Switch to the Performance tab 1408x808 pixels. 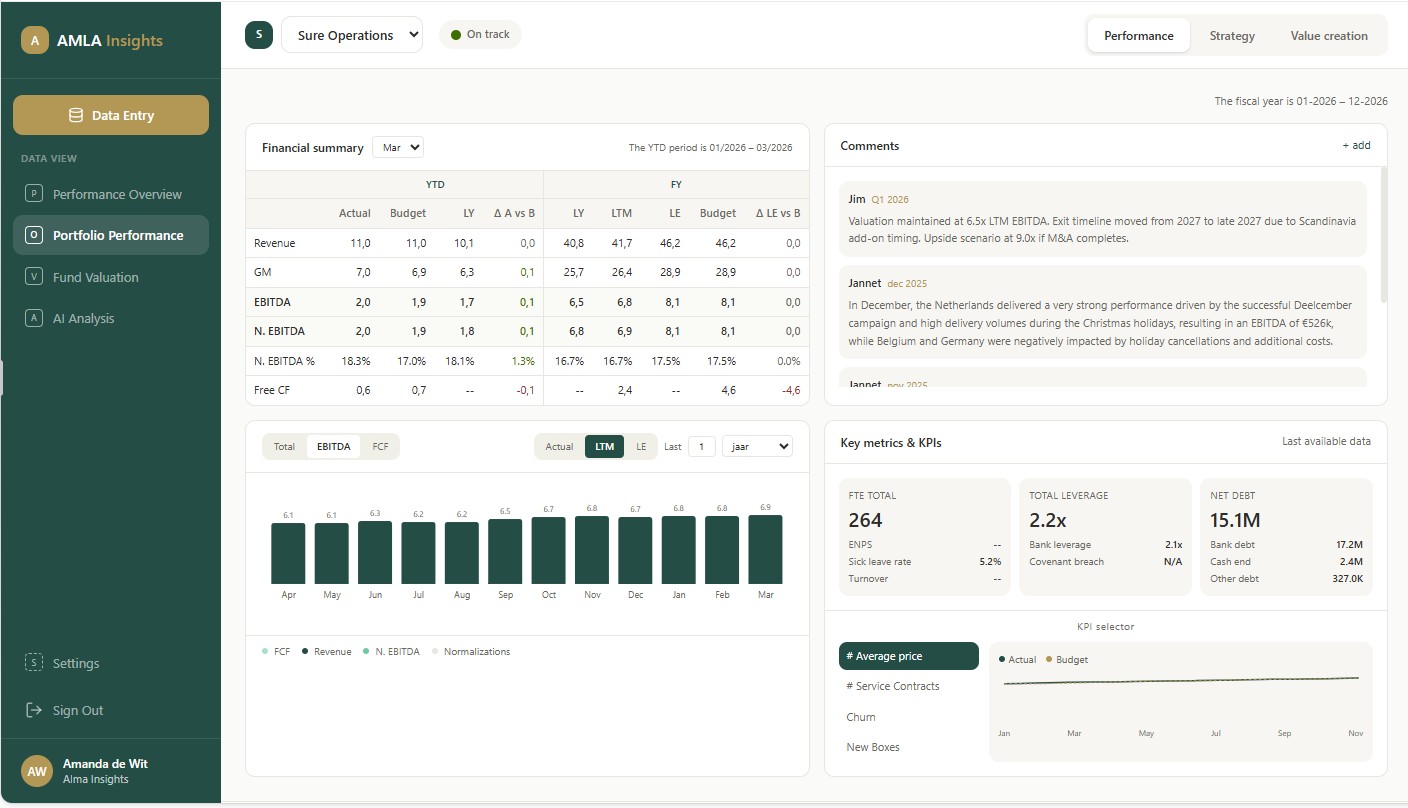tap(1138, 35)
